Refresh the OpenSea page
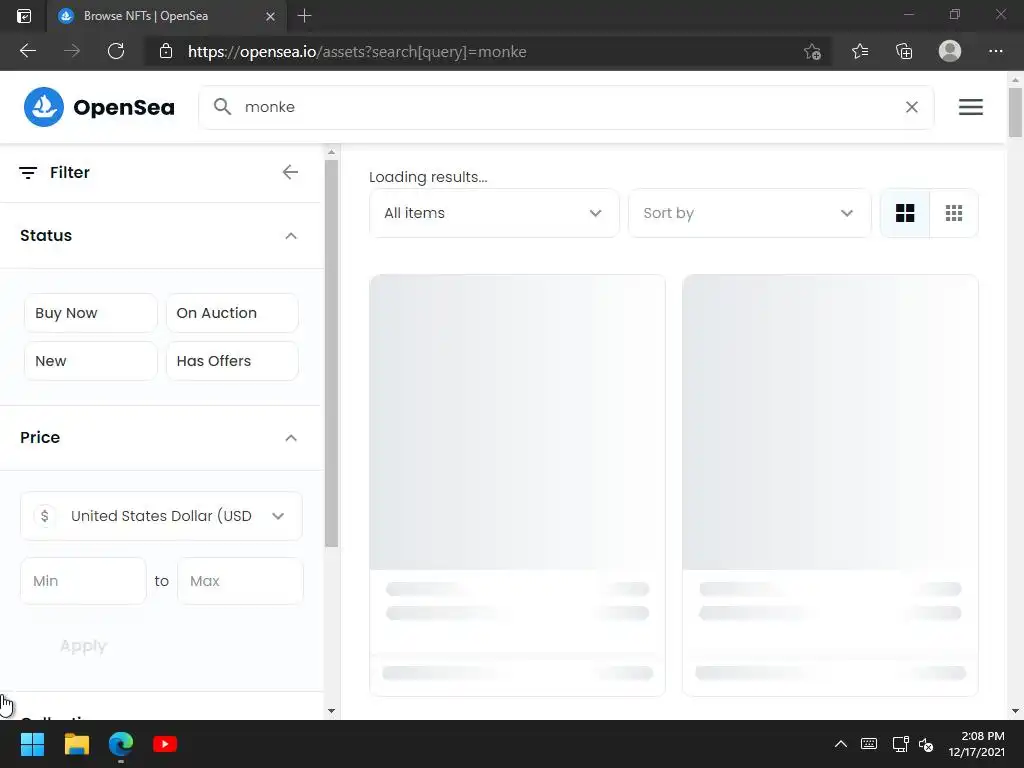Viewport: 1024px width, 768px height. click(116, 51)
